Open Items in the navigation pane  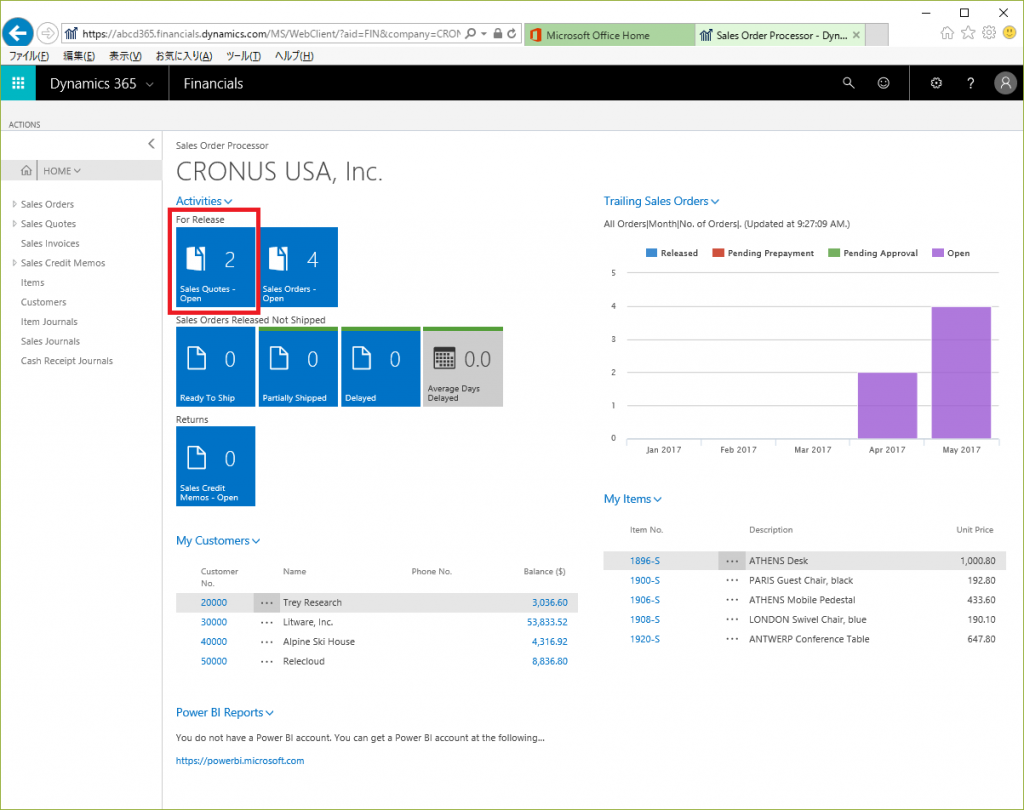pos(33,282)
